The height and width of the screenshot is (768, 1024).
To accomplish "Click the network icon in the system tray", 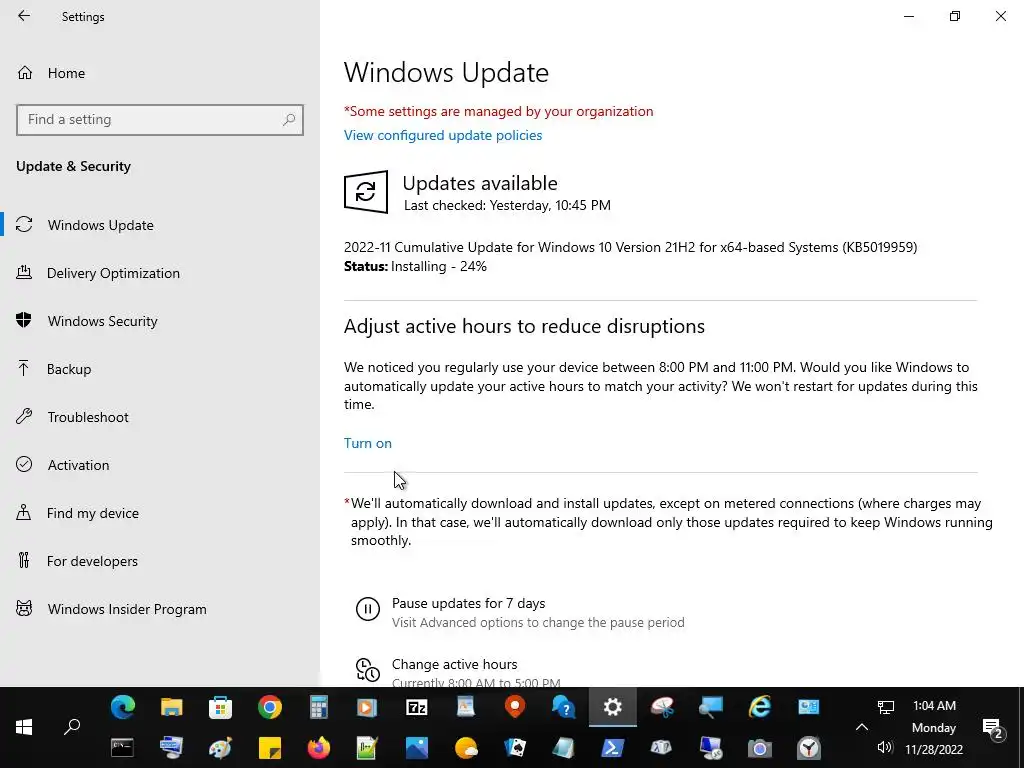I will [886, 707].
